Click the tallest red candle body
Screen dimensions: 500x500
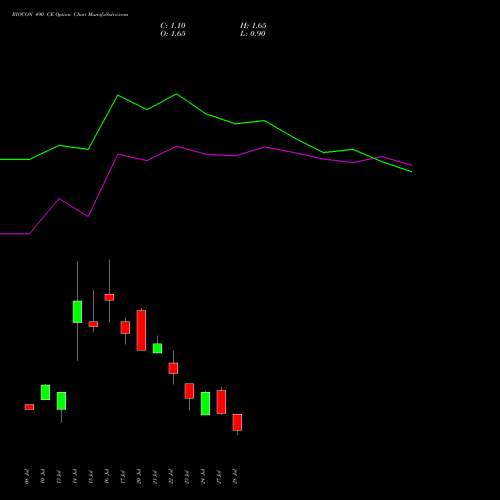(x=141, y=330)
